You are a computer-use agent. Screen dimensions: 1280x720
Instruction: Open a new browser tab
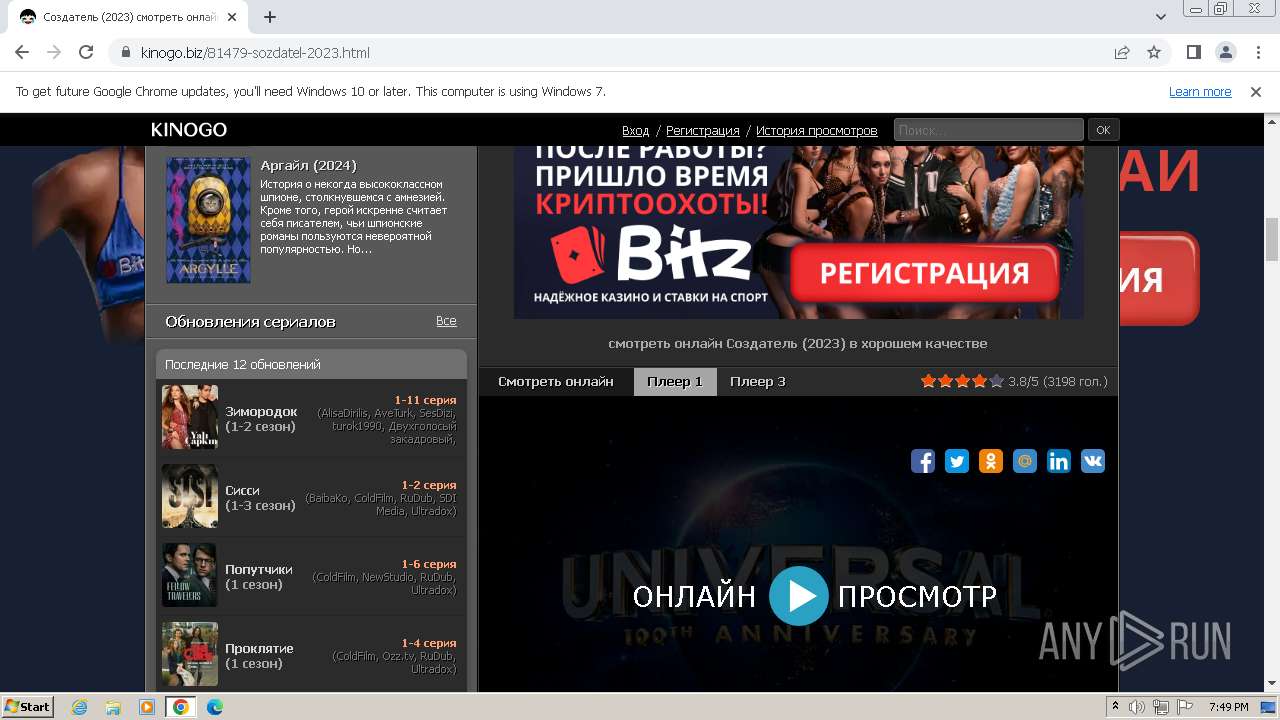click(270, 16)
